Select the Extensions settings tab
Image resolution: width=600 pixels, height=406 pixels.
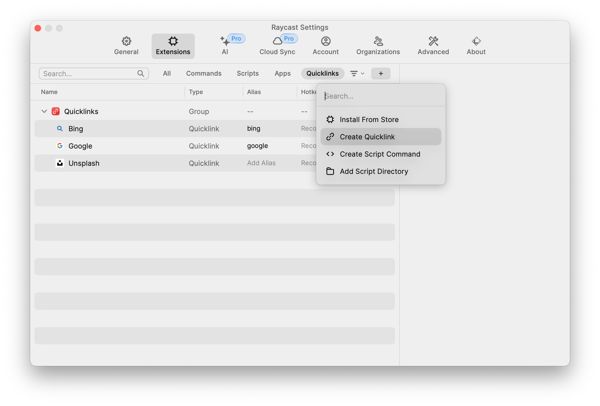click(173, 46)
